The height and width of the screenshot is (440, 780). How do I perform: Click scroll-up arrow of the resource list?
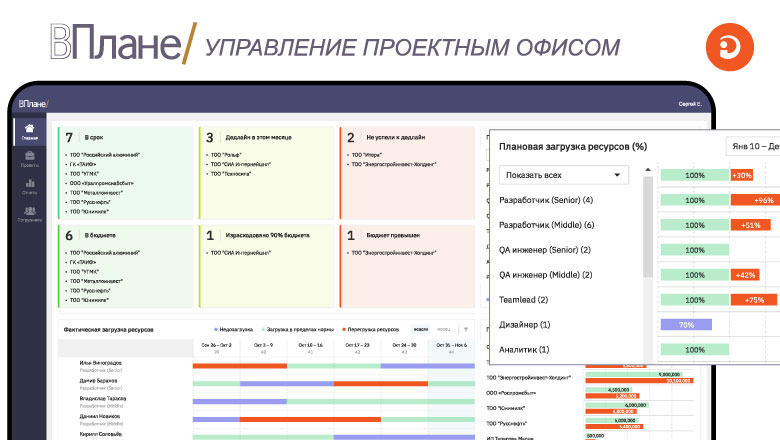pos(648,170)
